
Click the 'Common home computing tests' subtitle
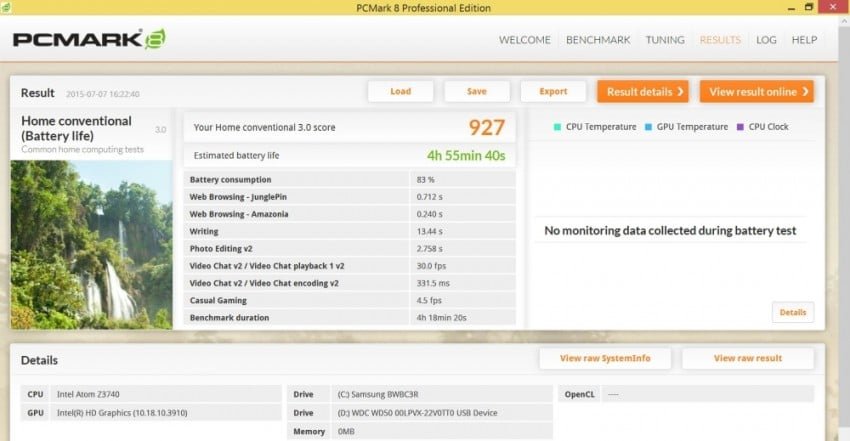(x=82, y=150)
